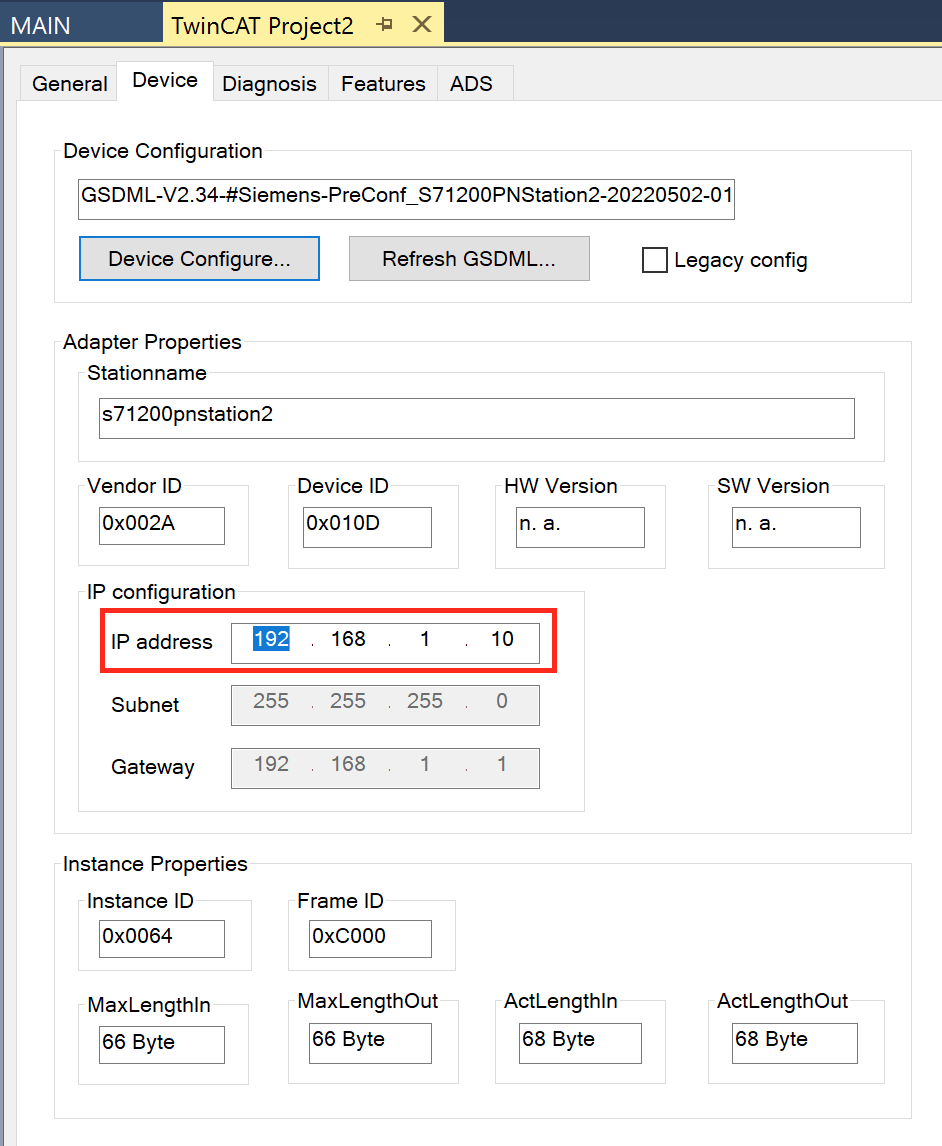Screen dimensions: 942x1146
Task: Click the Stationname text field
Action: coord(476,418)
